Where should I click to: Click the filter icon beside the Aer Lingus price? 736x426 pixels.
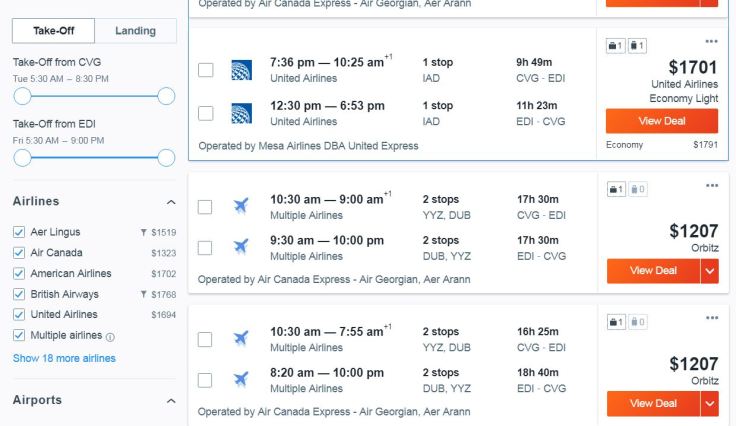144,232
